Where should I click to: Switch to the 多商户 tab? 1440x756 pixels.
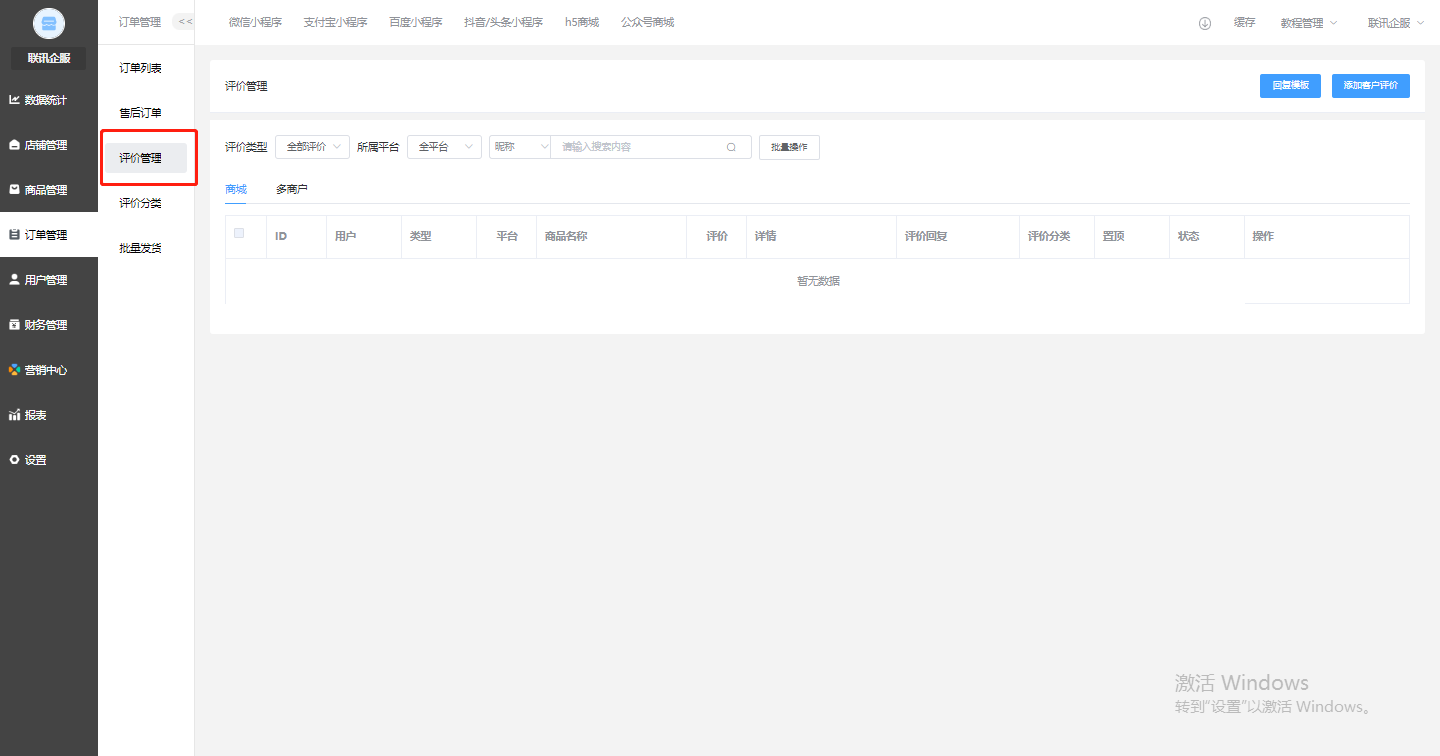click(x=292, y=188)
